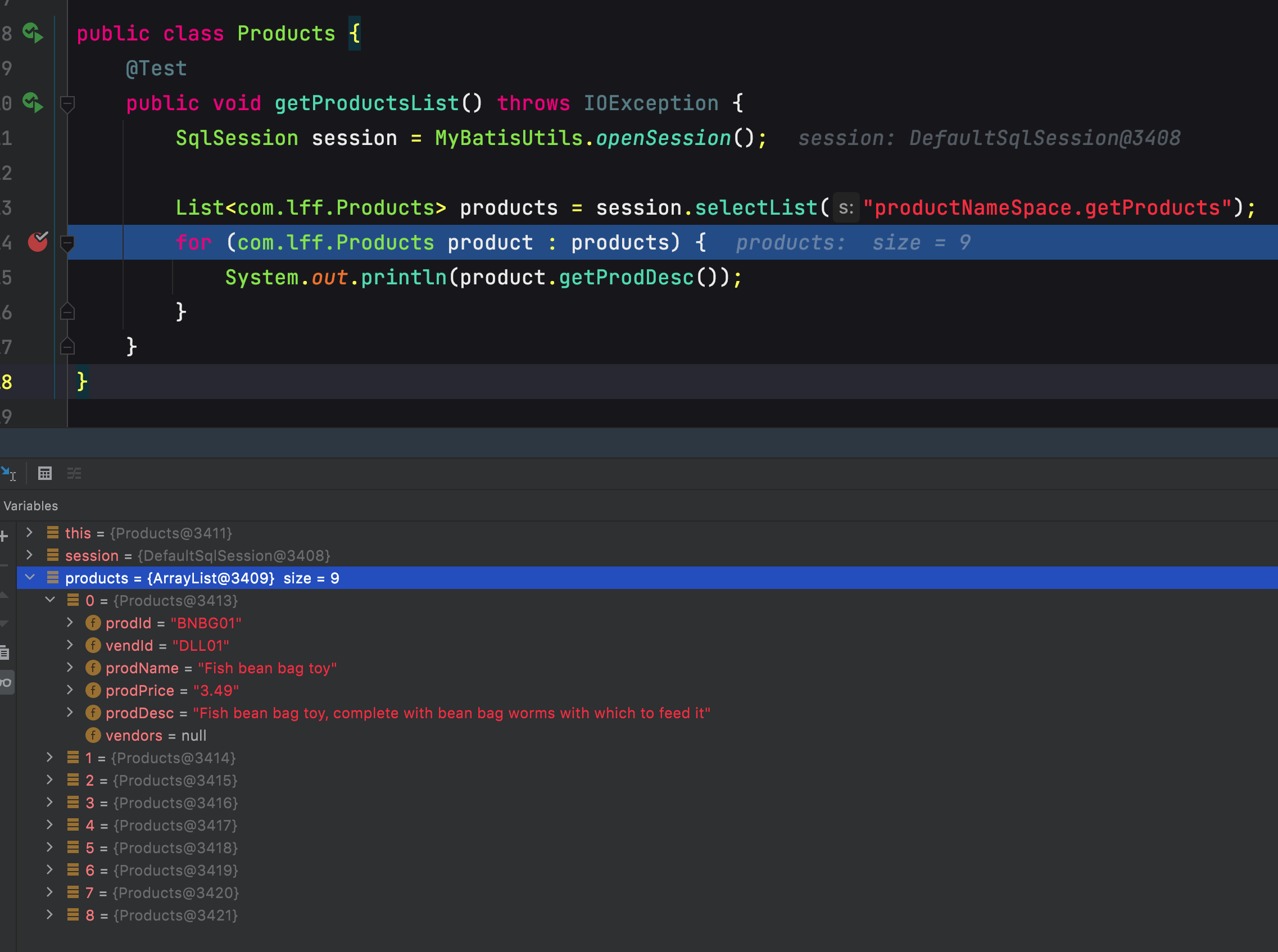This screenshot has width=1278, height=952.
Task: Expand element 6 Products@3419
Action: pyautogui.click(x=49, y=869)
